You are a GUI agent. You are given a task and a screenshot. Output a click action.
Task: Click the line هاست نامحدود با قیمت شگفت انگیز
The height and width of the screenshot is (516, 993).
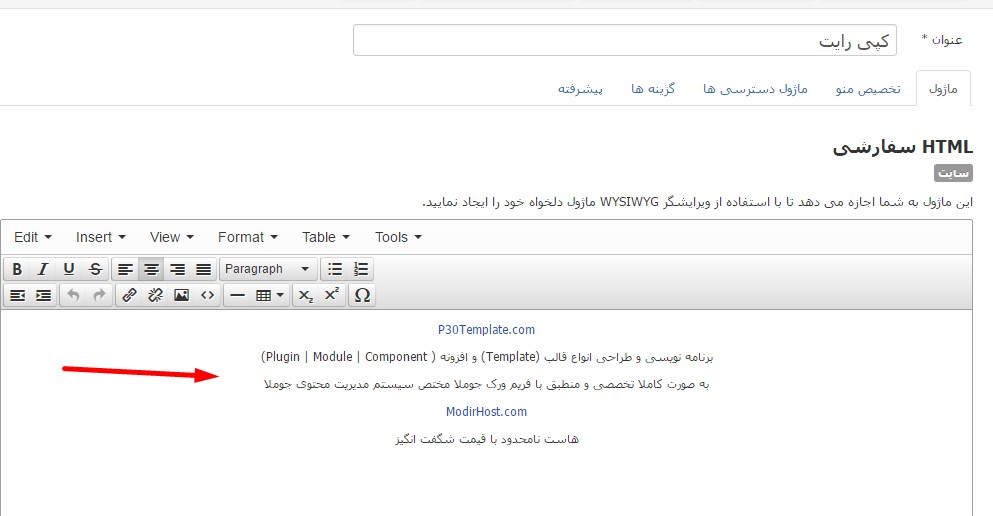486,439
